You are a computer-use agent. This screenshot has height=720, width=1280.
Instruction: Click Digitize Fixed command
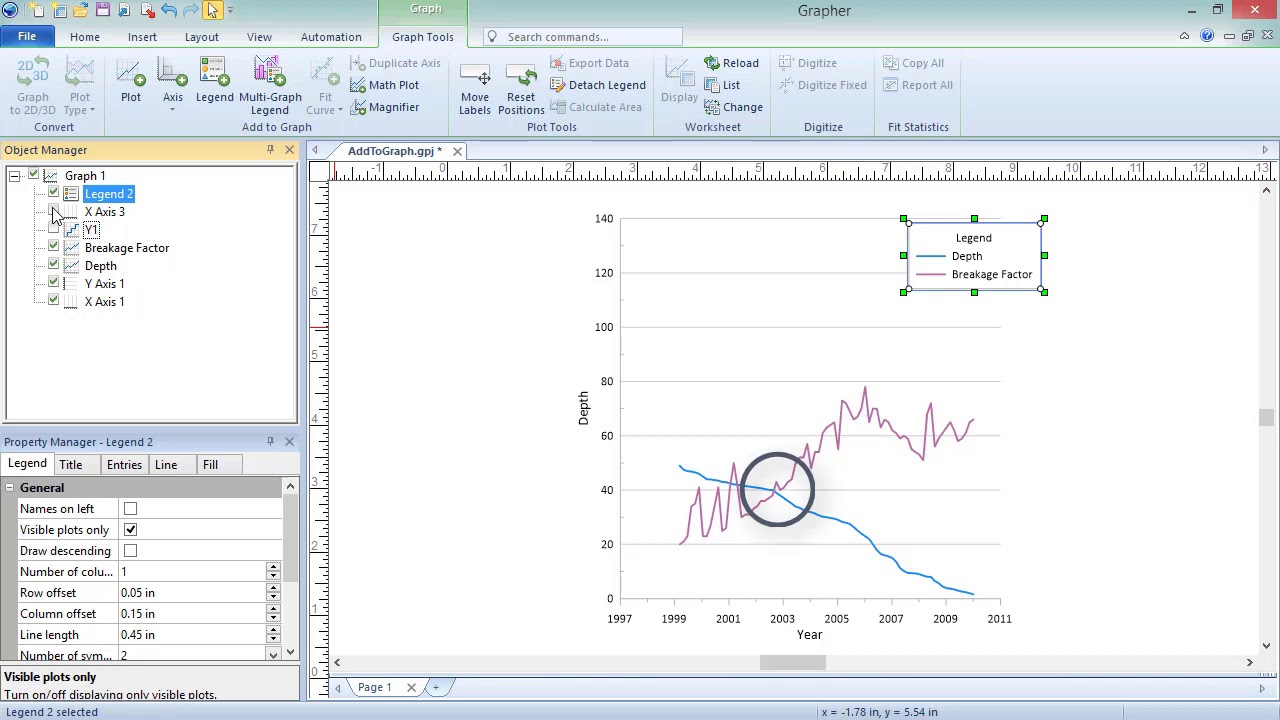pyautogui.click(x=822, y=85)
